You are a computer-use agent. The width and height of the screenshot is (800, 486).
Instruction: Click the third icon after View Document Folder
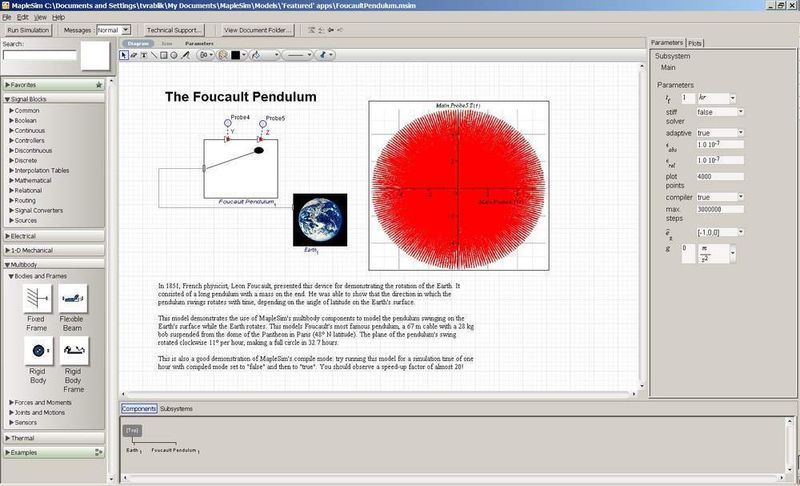pyautogui.click(x=331, y=30)
